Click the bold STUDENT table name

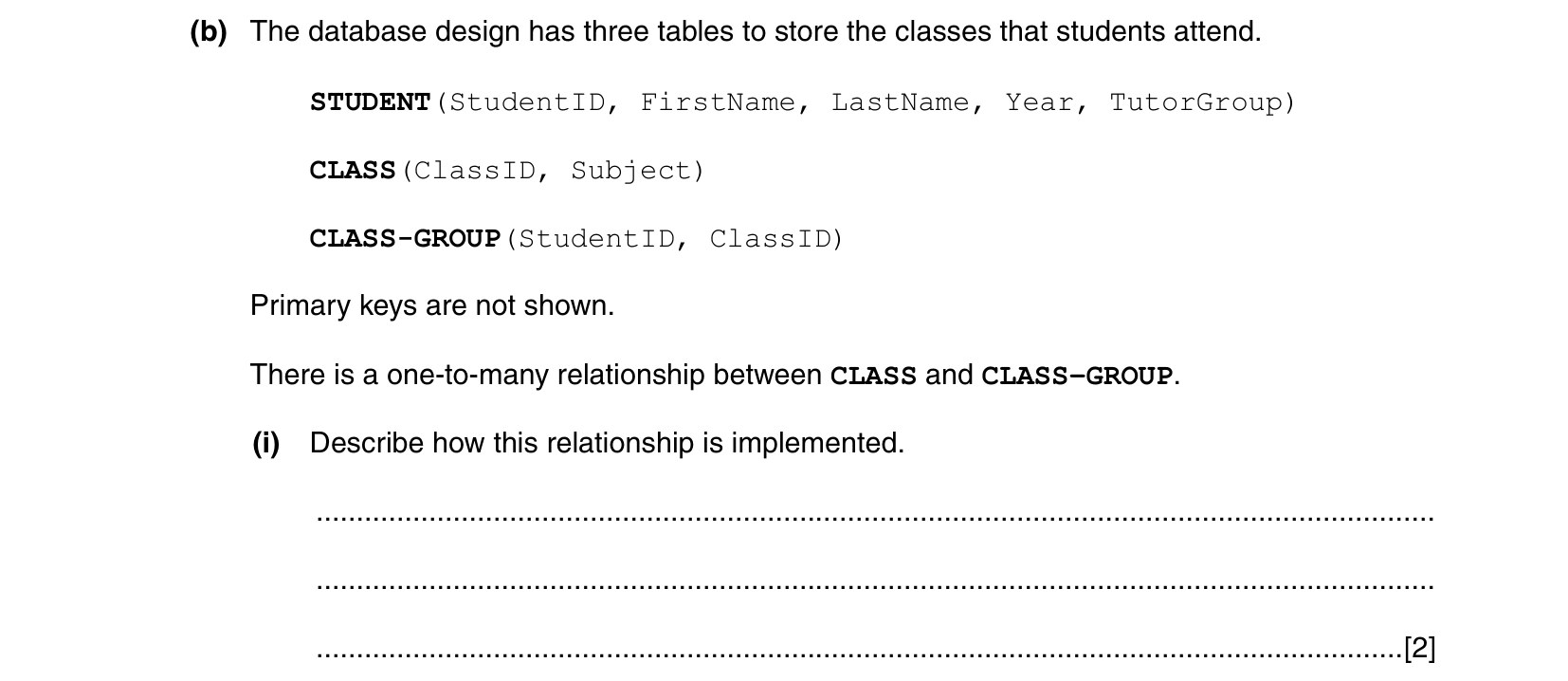(x=371, y=102)
